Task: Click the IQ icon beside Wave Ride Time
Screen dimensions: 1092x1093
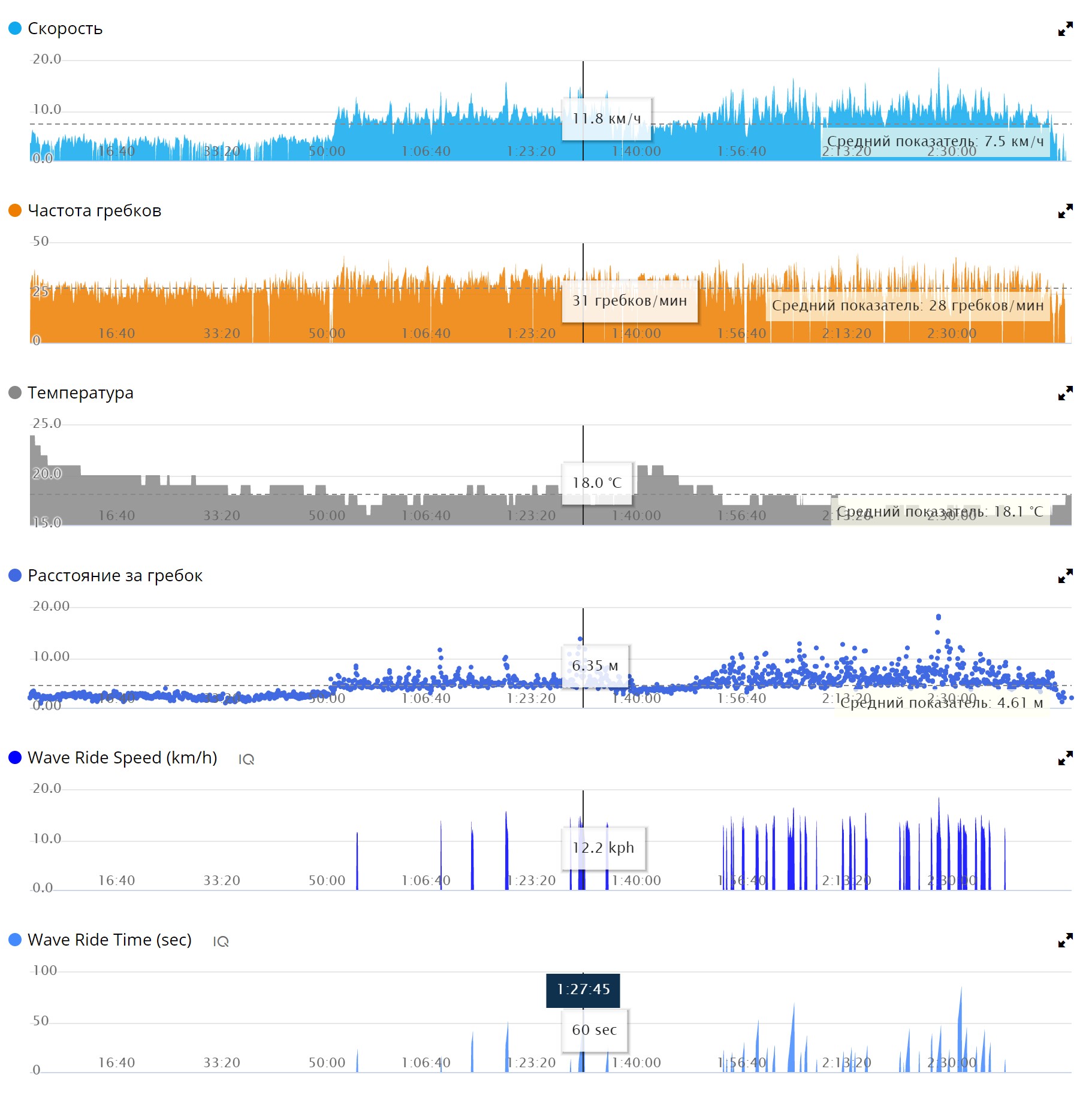Action: coord(221,941)
